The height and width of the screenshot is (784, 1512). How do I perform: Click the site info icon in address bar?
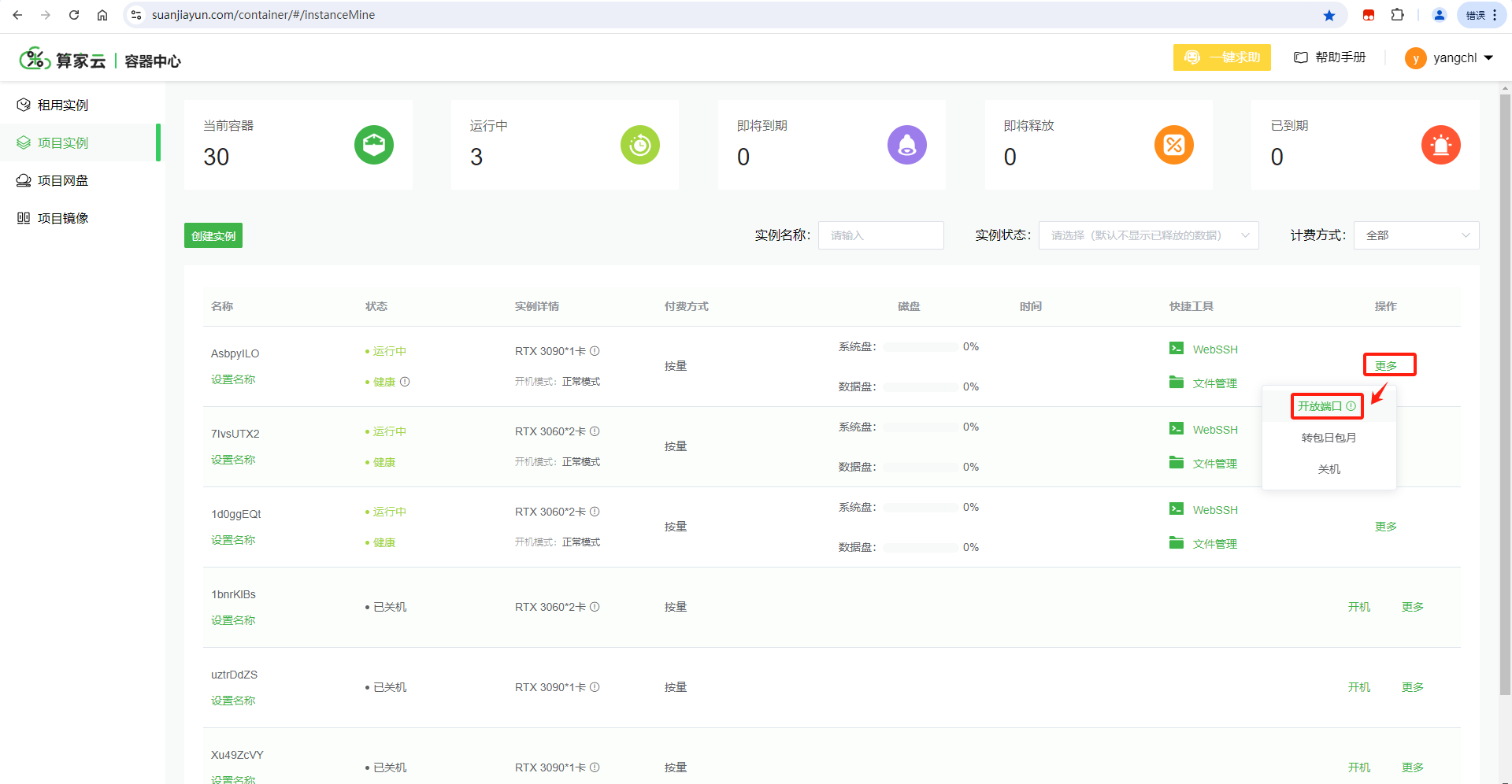(136, 15)
